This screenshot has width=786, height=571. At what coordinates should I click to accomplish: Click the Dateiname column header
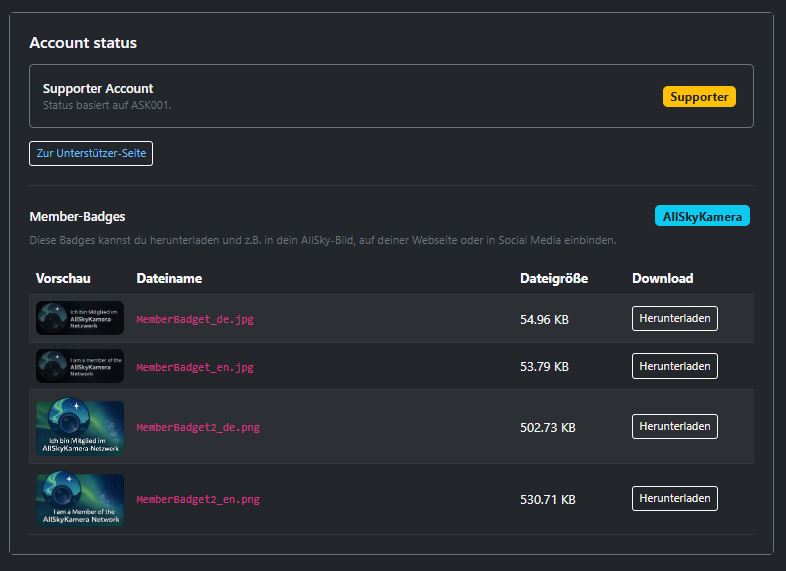169,278
